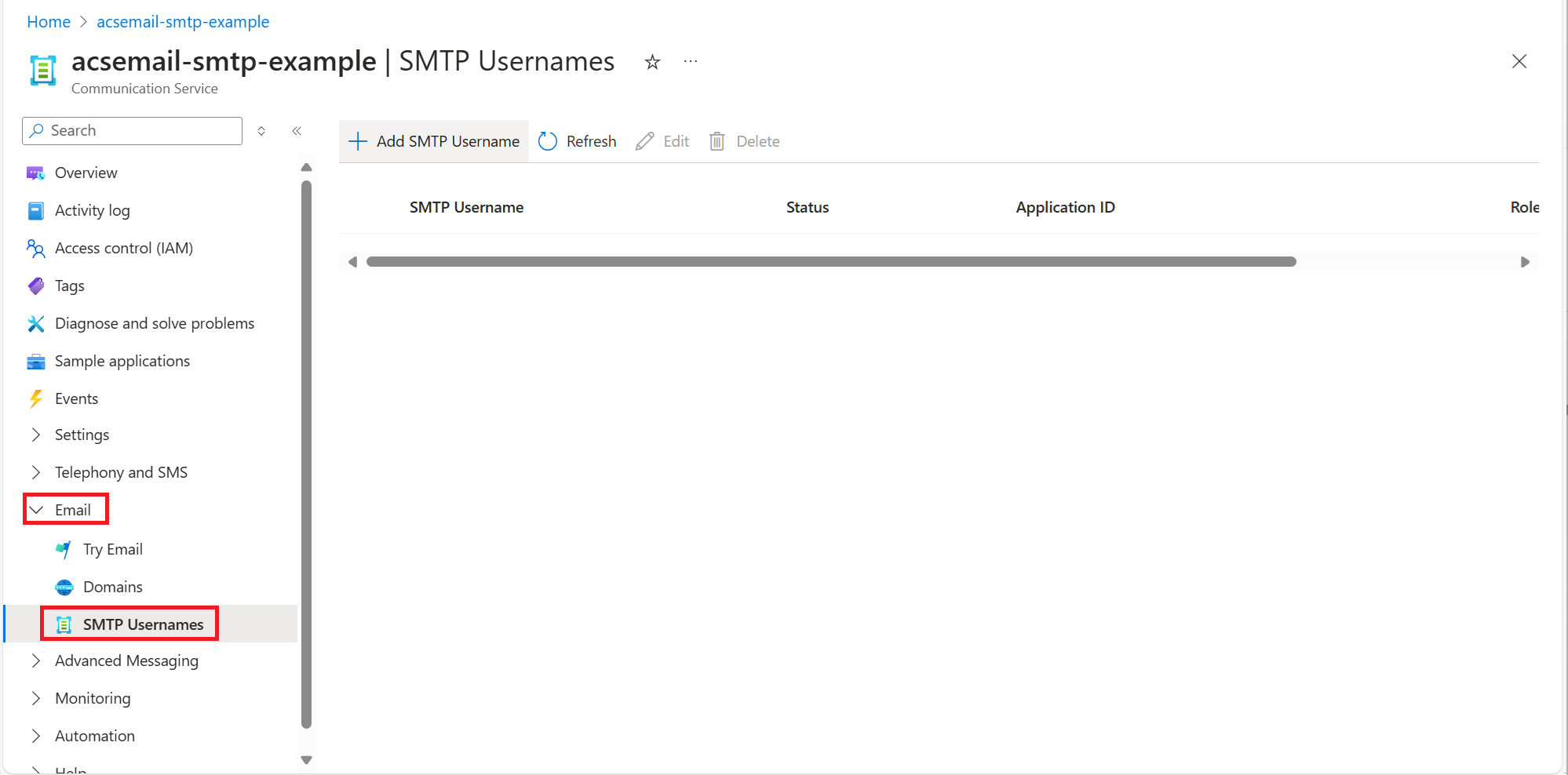Open Domains via its globe icon

click(63, 586)
